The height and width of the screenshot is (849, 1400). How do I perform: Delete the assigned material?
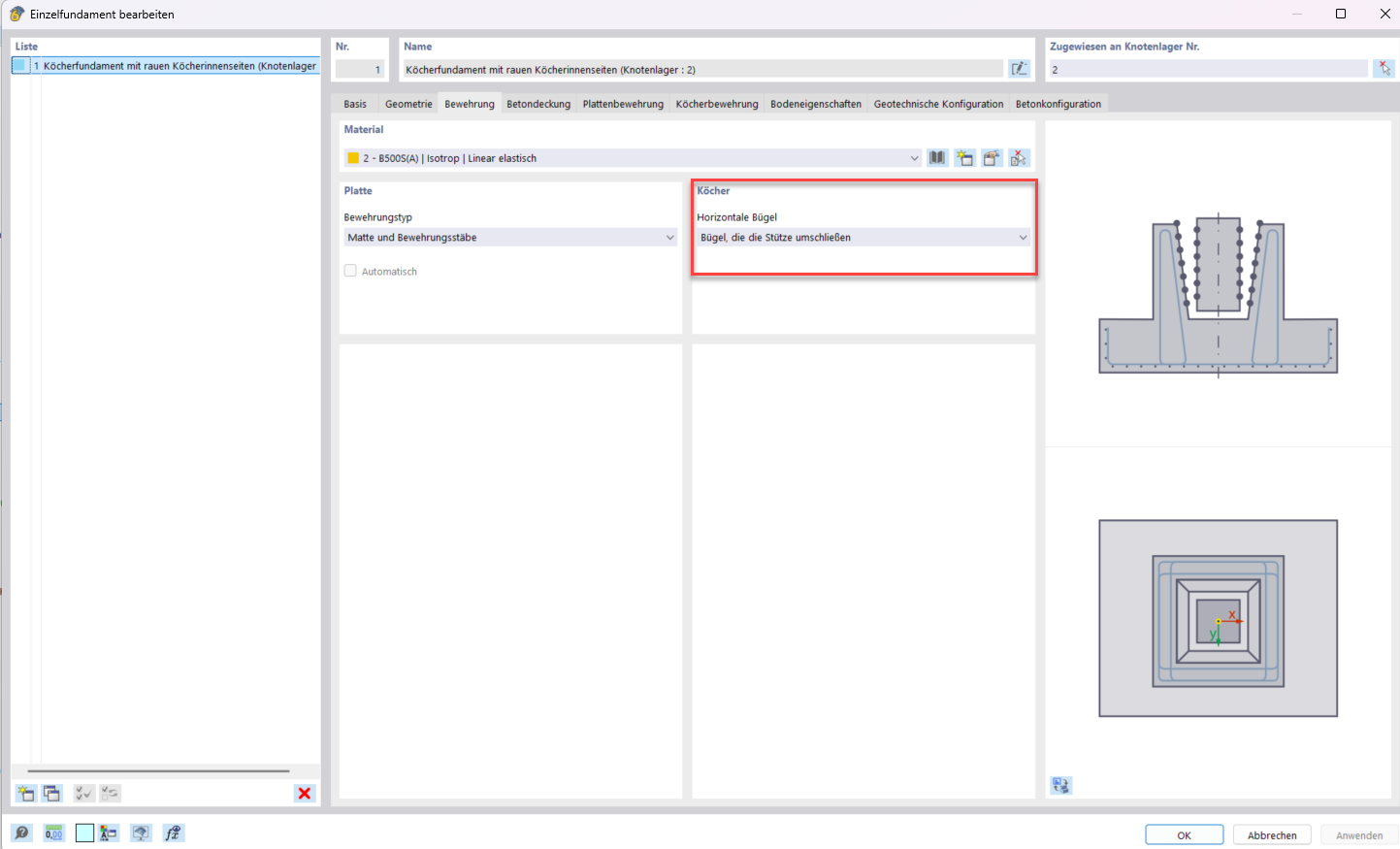(1019, 157)
